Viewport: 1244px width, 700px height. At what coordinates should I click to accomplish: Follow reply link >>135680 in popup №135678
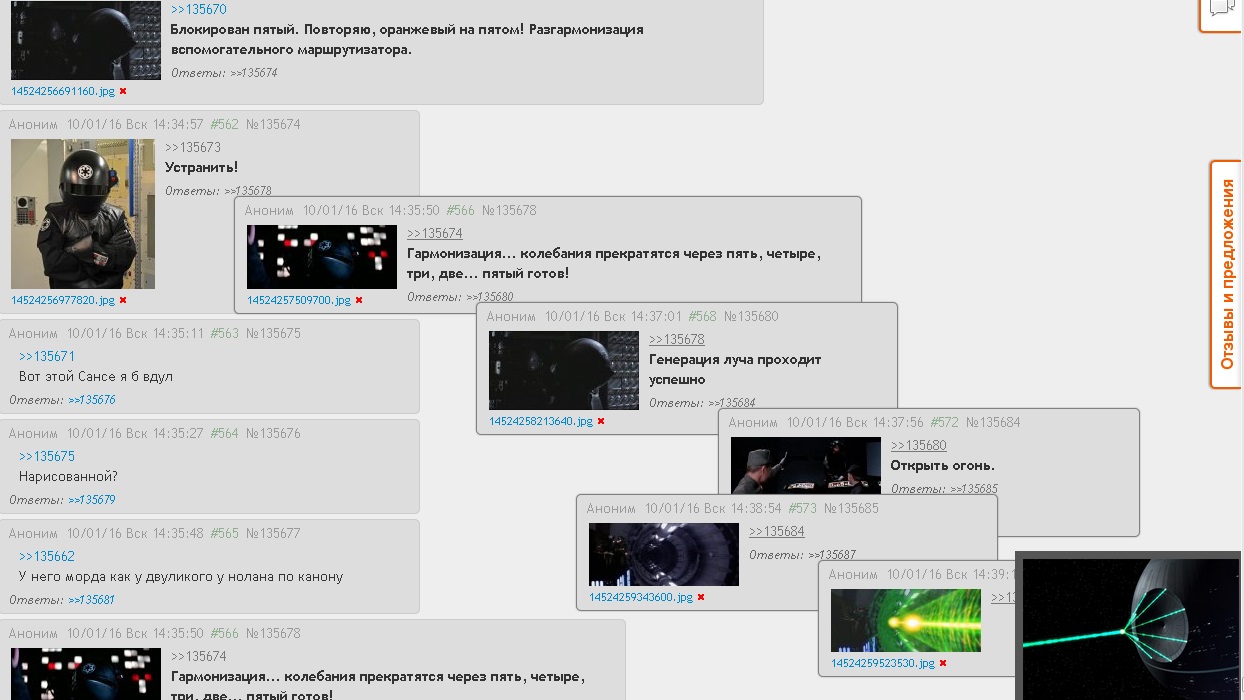click(490, 297)
